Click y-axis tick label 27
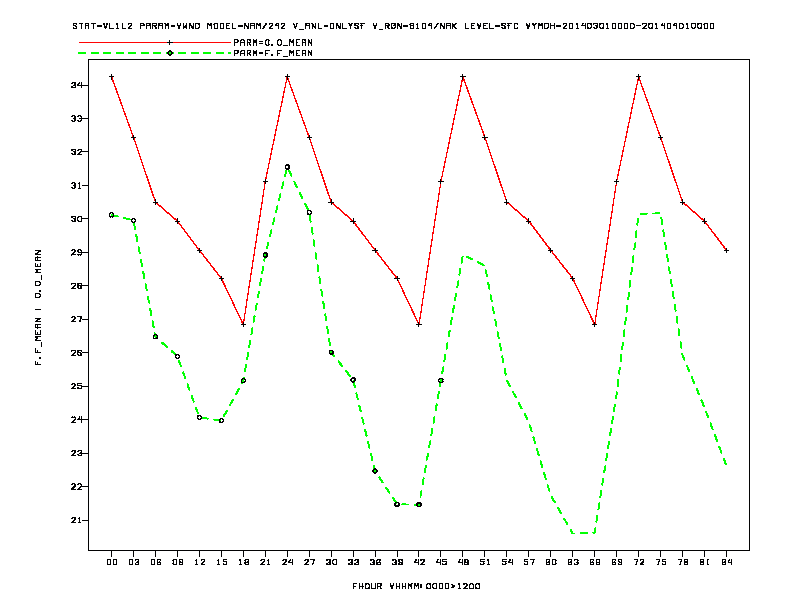792x612 pixels. (76, 319)
